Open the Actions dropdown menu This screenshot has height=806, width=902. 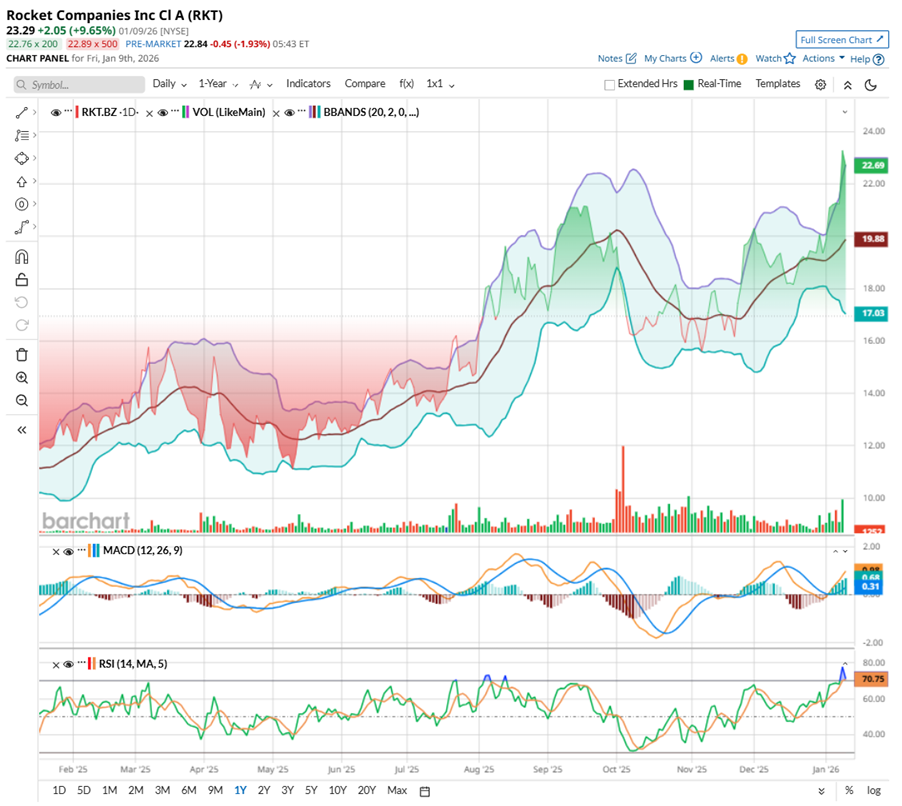(823, 58)
